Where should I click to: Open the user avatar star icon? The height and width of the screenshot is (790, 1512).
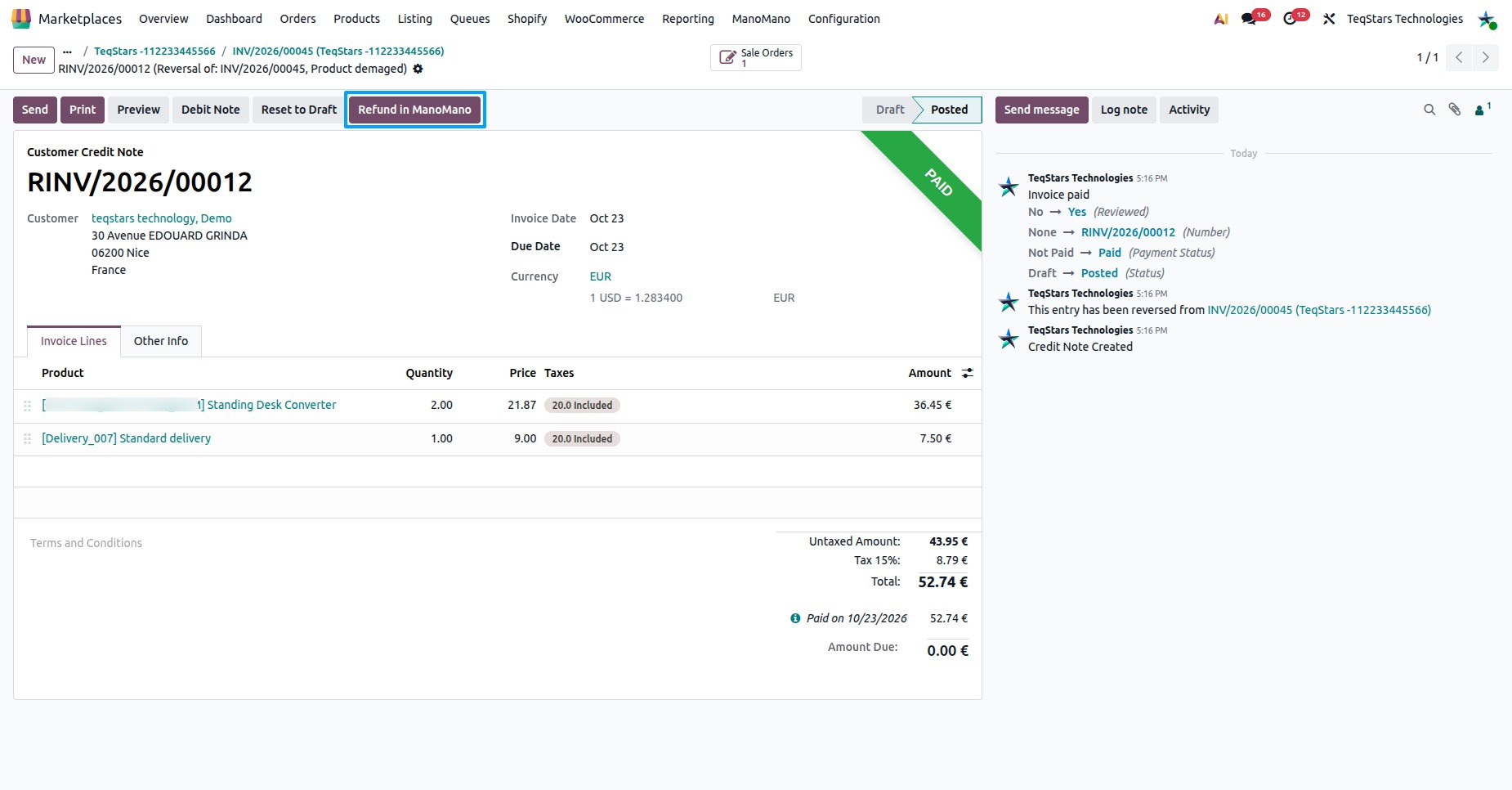click(x=1487, y=19)
